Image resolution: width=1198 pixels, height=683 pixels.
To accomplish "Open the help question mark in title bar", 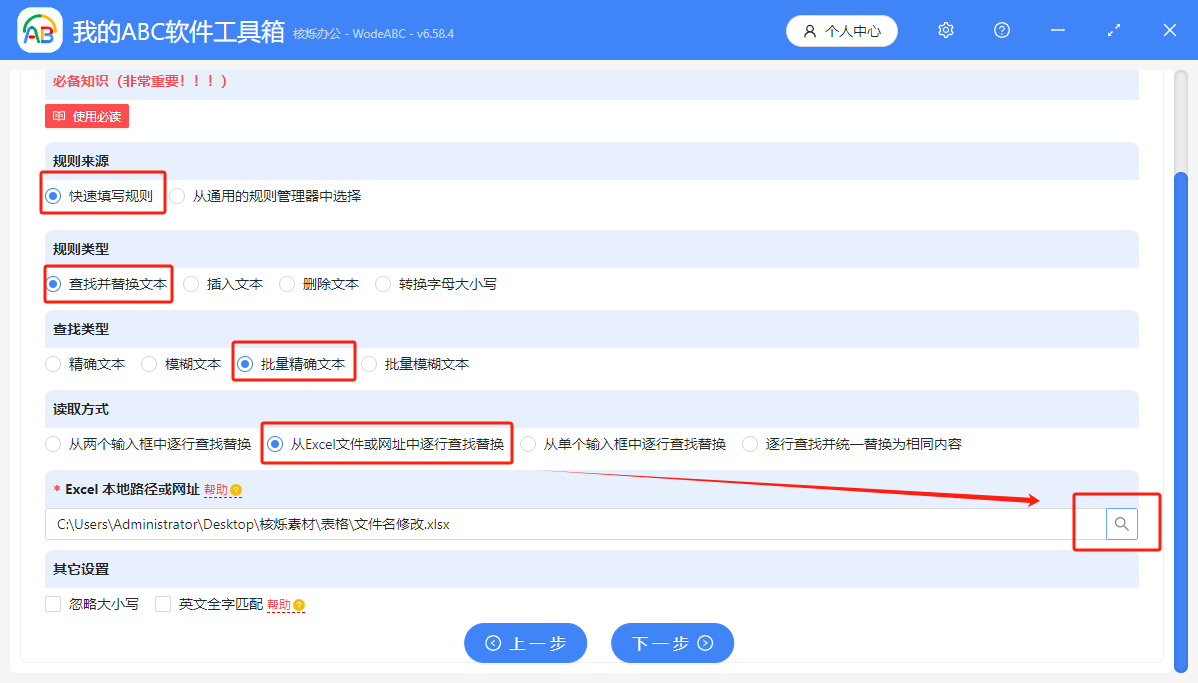I will [1001, 30].
